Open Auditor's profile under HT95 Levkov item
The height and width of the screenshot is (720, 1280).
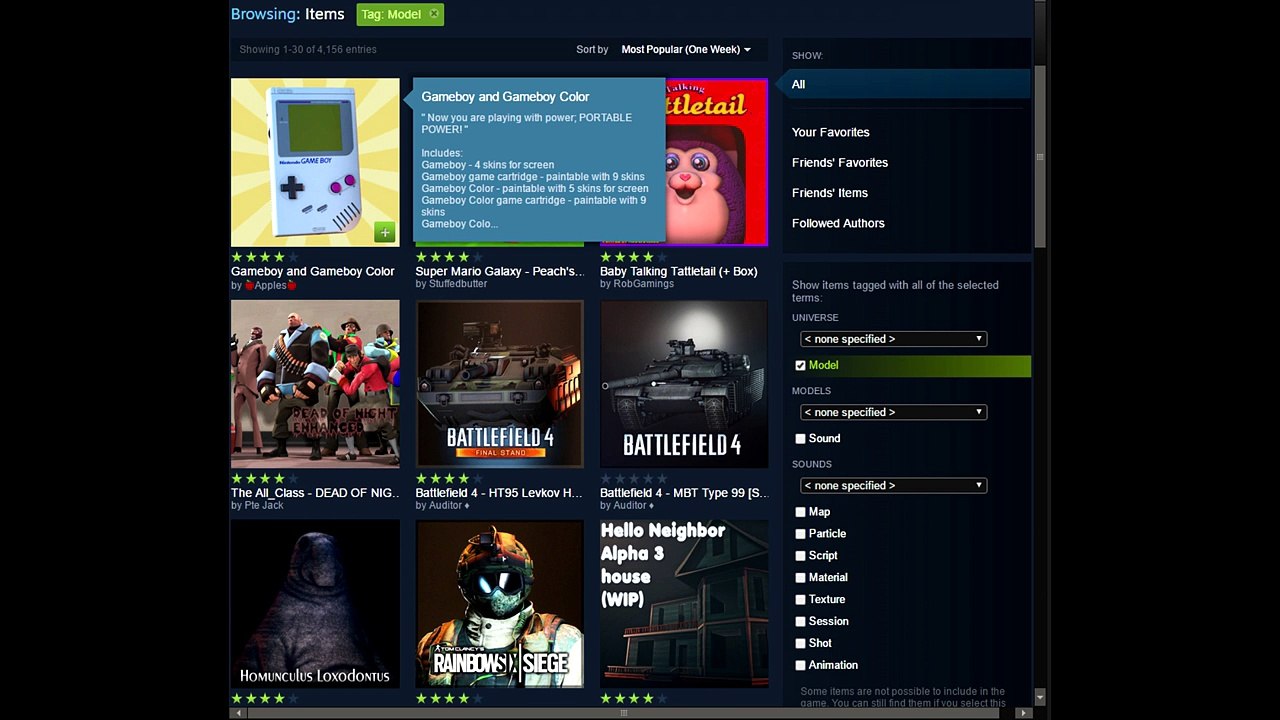(x=449, y=506)
